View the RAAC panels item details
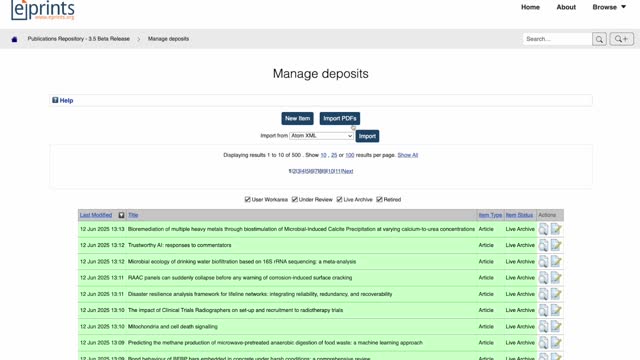The width and height of the screenshot is (640, 360). pyautogui.click(x=543, y=278)
